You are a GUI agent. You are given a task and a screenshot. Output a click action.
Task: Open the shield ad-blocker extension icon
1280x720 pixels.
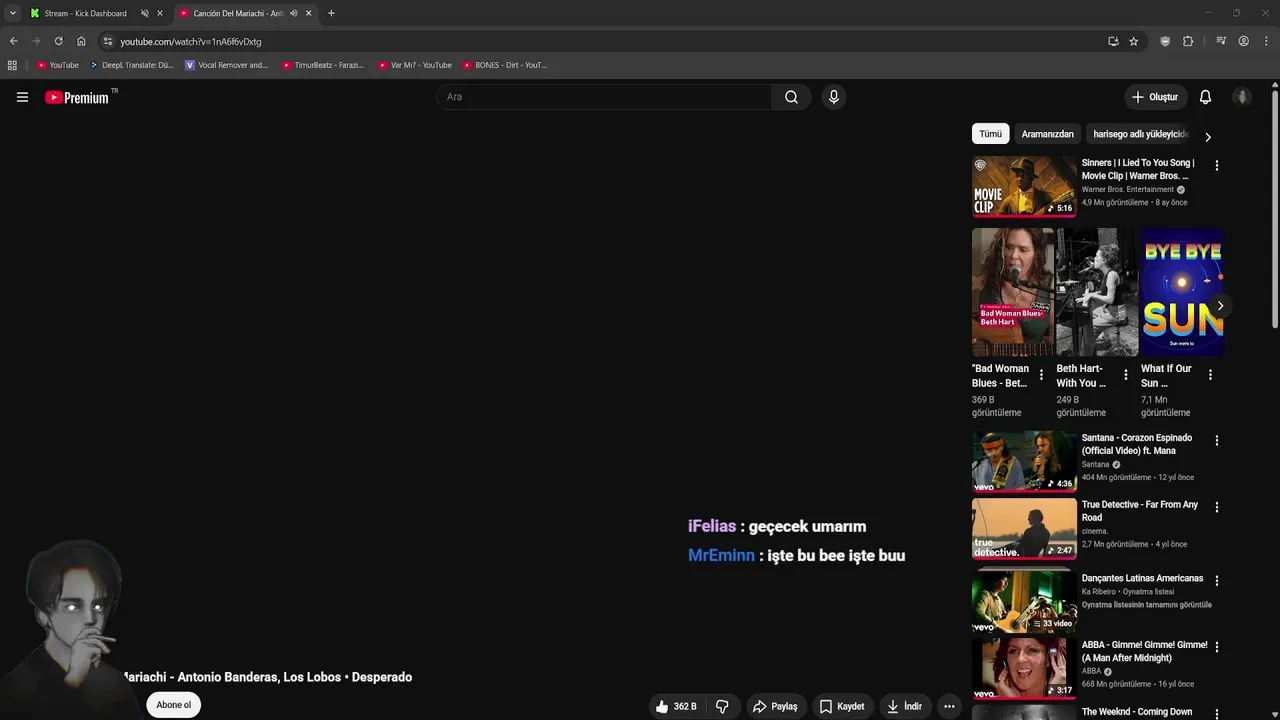[x=1165, y=41]
